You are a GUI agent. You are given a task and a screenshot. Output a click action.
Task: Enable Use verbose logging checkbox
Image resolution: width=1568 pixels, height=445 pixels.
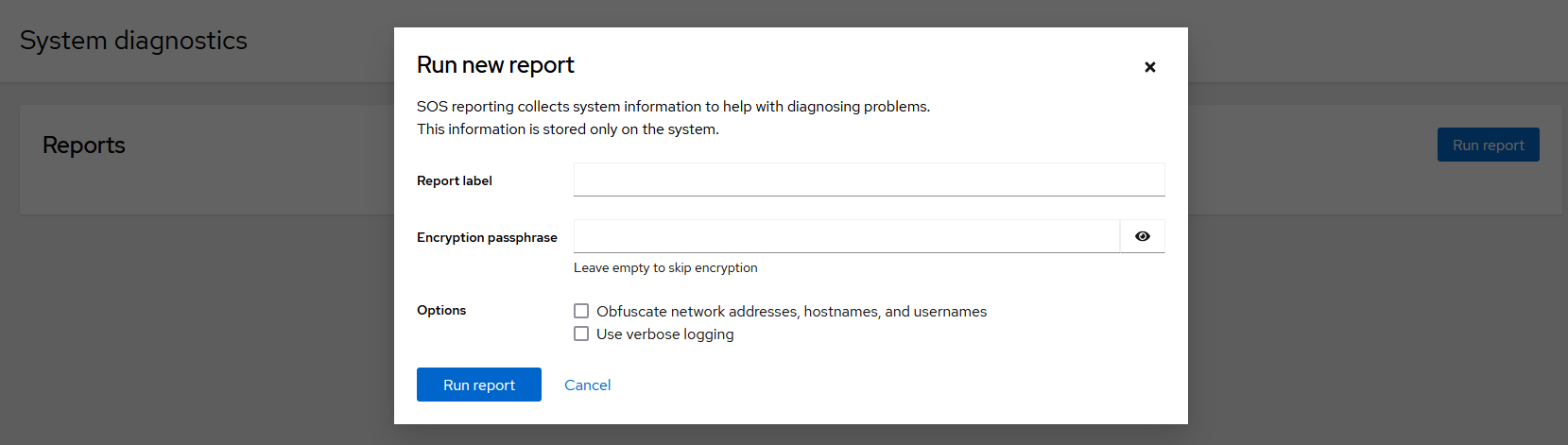point(581,334)
